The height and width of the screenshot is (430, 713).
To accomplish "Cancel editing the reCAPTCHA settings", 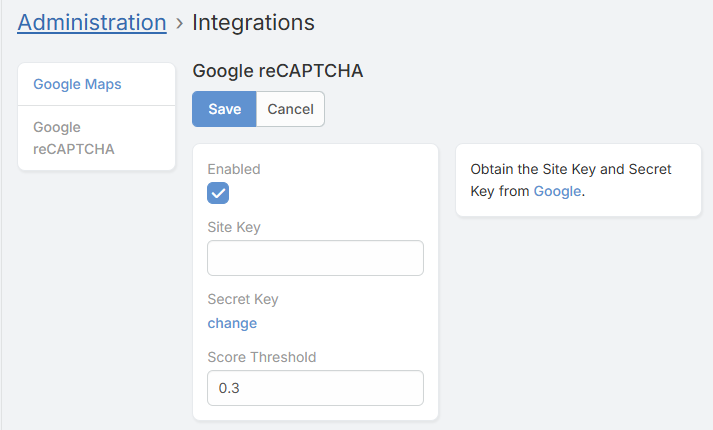I will point(290,109).
